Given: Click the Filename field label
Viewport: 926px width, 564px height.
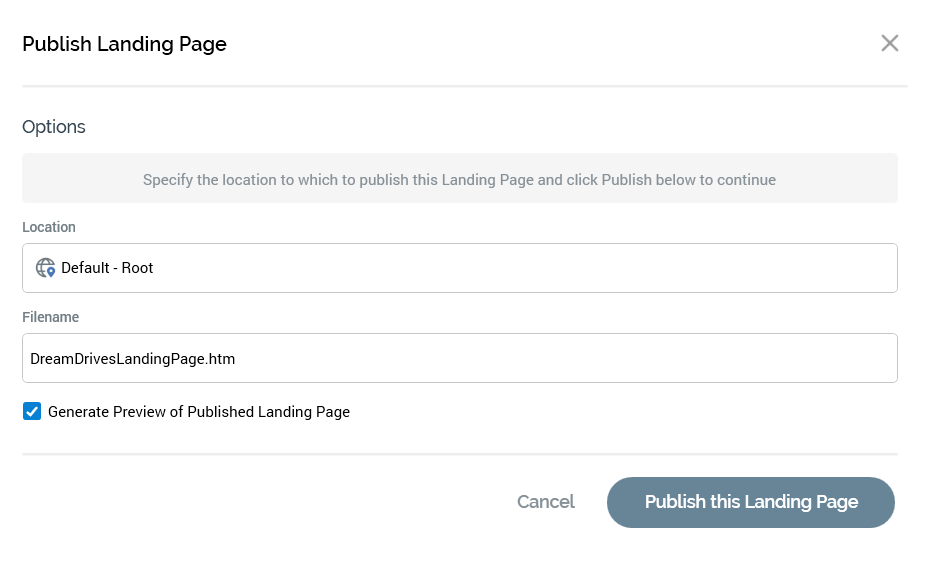Looking at the screenshot, I should coord(50,317).
